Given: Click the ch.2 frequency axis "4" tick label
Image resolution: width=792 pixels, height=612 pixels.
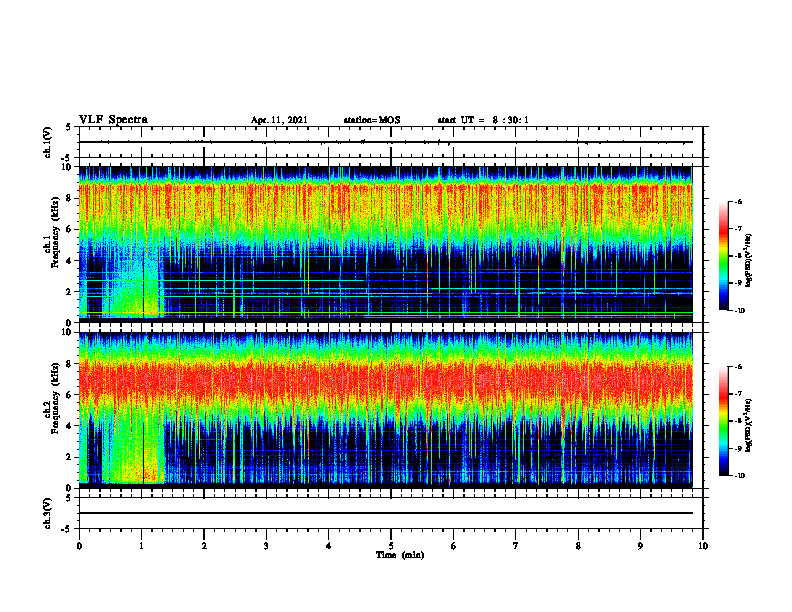Looking at the screenshot, I should click(x=69, y=426).
